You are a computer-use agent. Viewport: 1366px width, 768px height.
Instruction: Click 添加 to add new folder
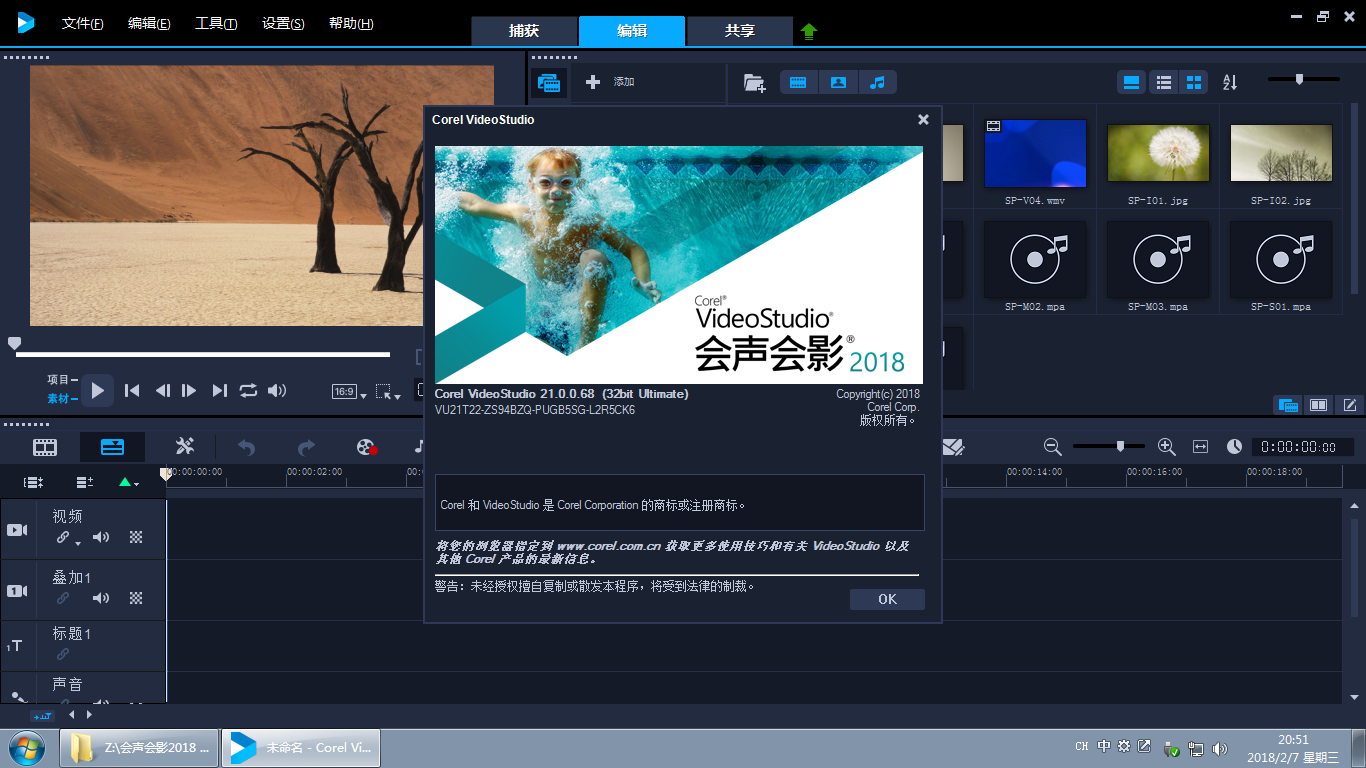pyautogui.click(x=611, y=82)
